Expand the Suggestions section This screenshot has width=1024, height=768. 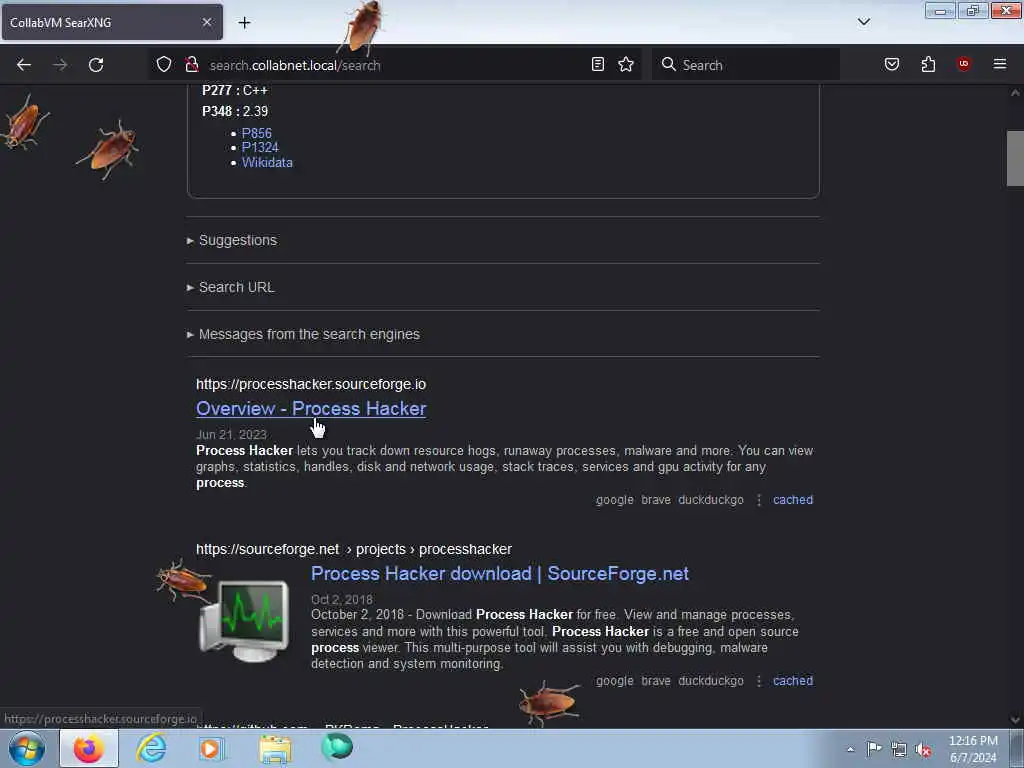point(238,240)
